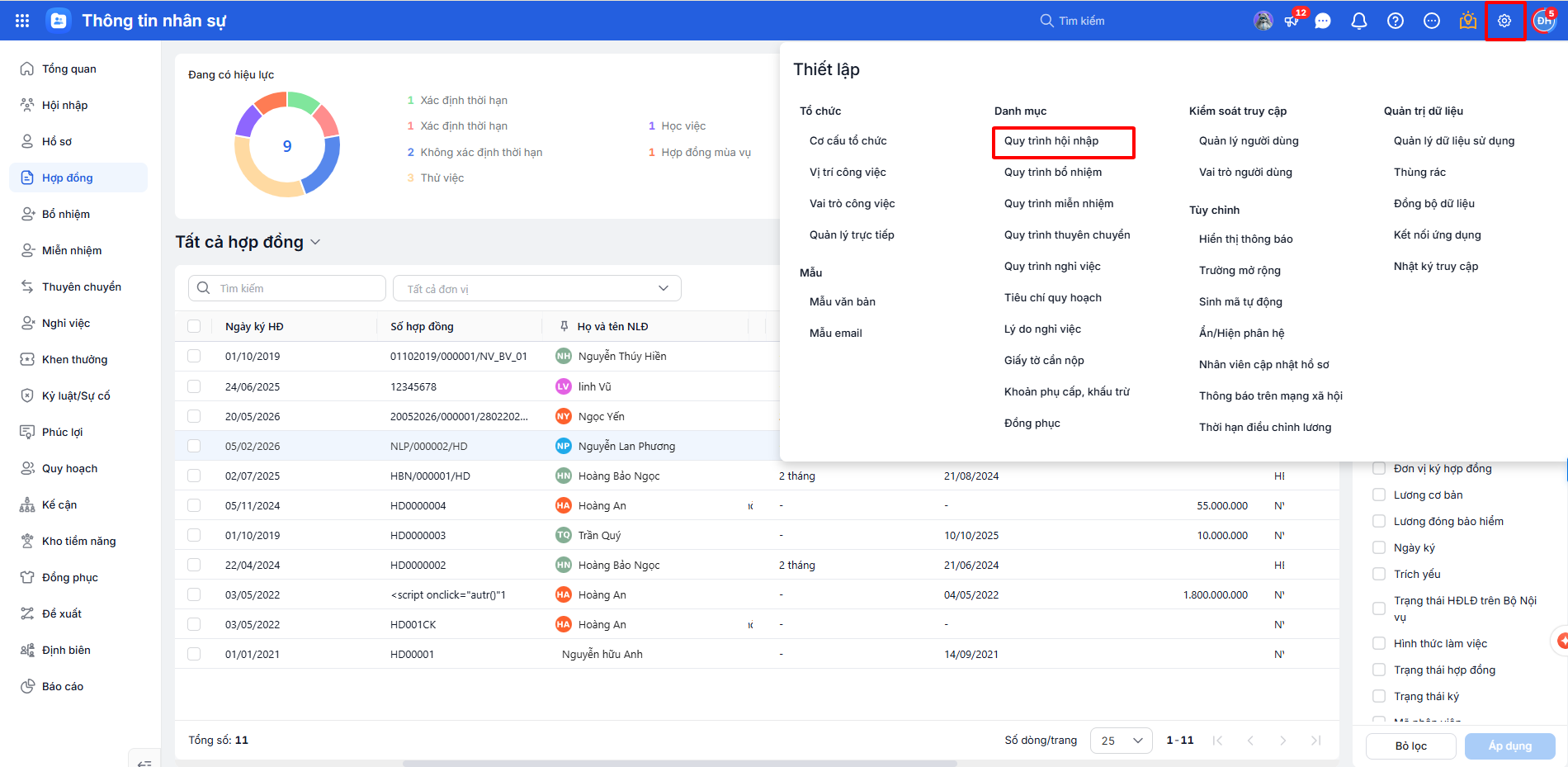The width and height of the screenshot is (1568, 767).
Task: Collapse the sidebar with bottom toggle
Action: click(x=144, y=762)
